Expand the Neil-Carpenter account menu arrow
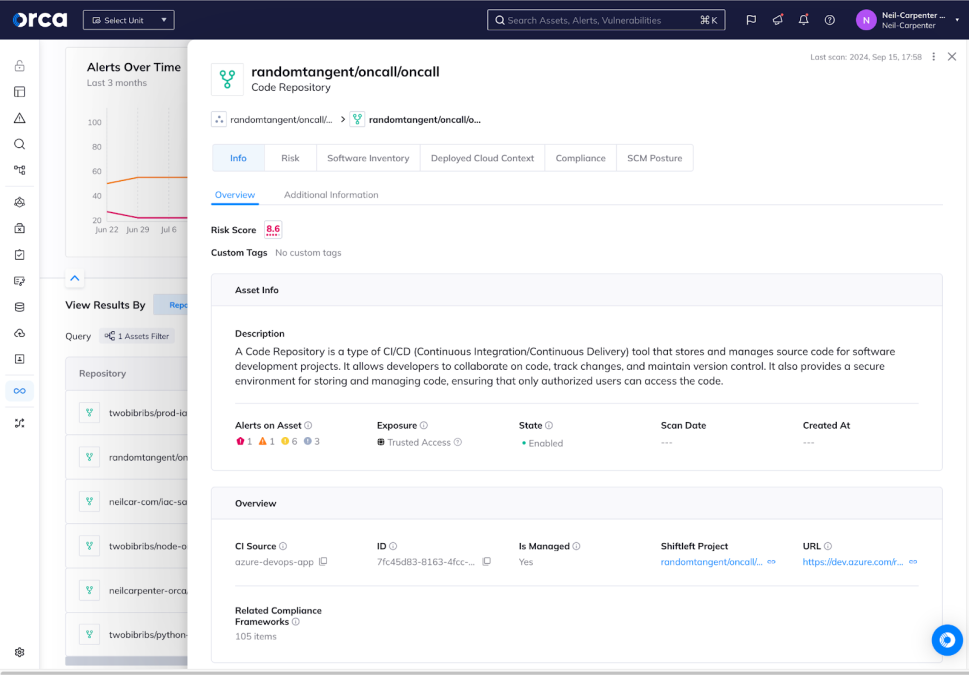 point(957,20)
